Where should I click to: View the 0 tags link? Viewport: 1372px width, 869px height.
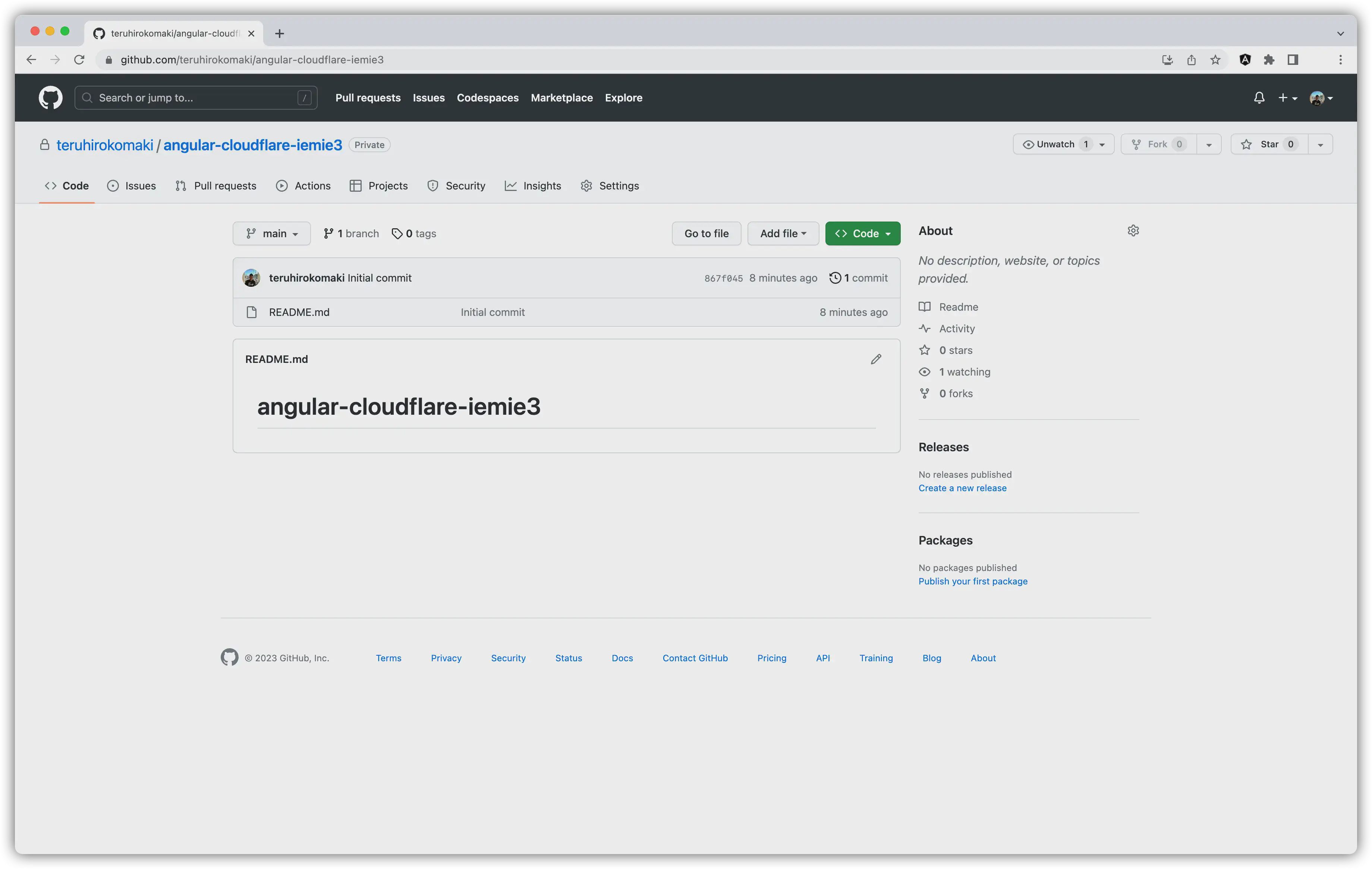click(414, 233)
